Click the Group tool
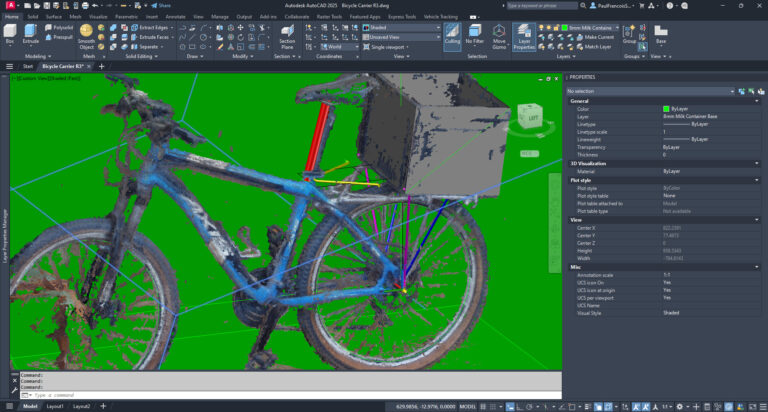The width and height of the screenshot is (768, 412). (x=629, y=34)
